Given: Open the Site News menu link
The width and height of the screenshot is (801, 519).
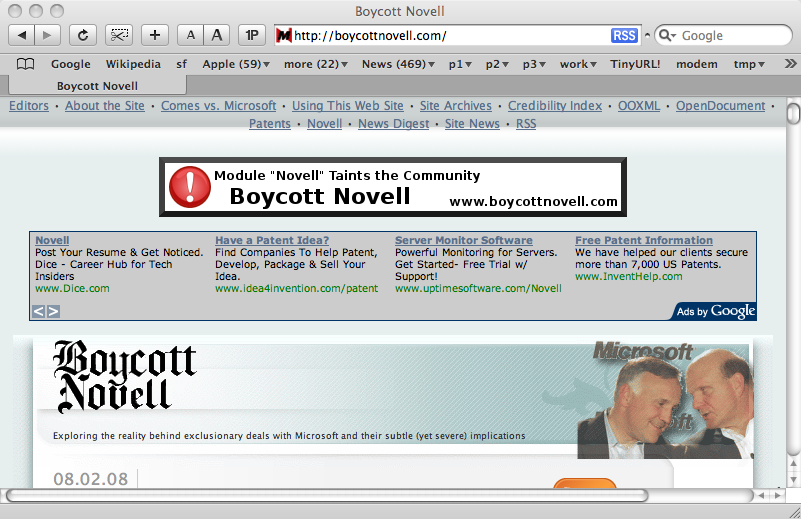Looking at the screenshot, I should click(x=472, y=124).
